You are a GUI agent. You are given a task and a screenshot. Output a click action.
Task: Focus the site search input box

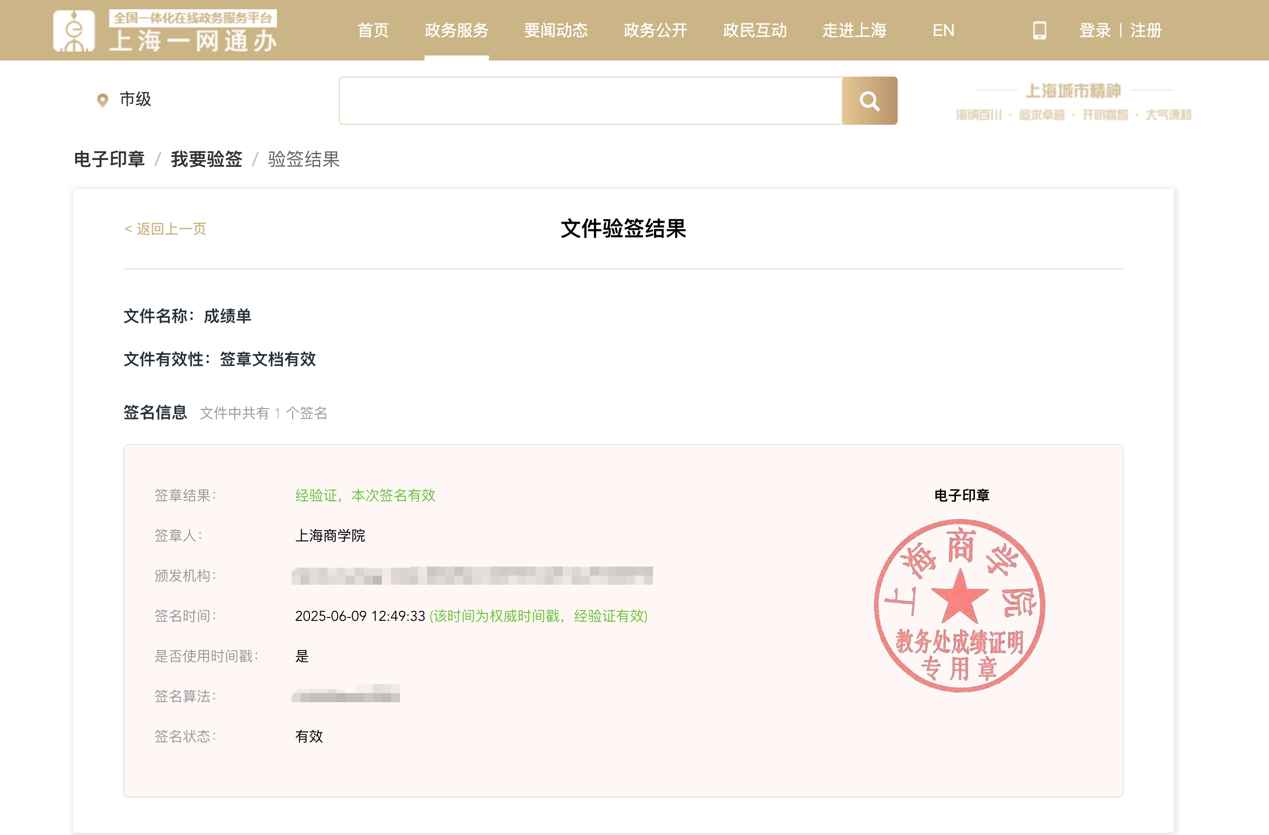pyautogui.click(x=590, y=101)
